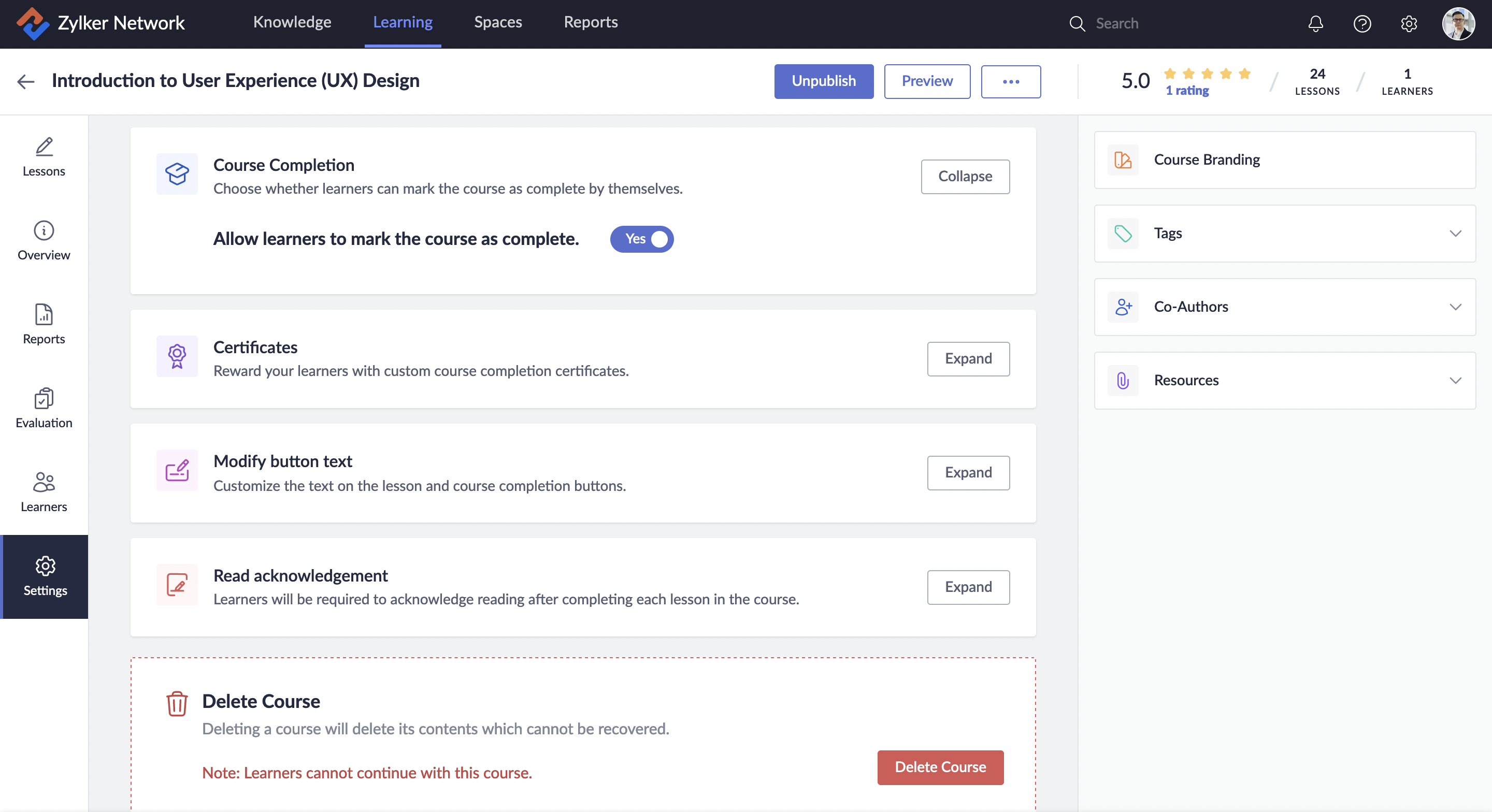Open the Lessons sidebar section

click(44, 157)
